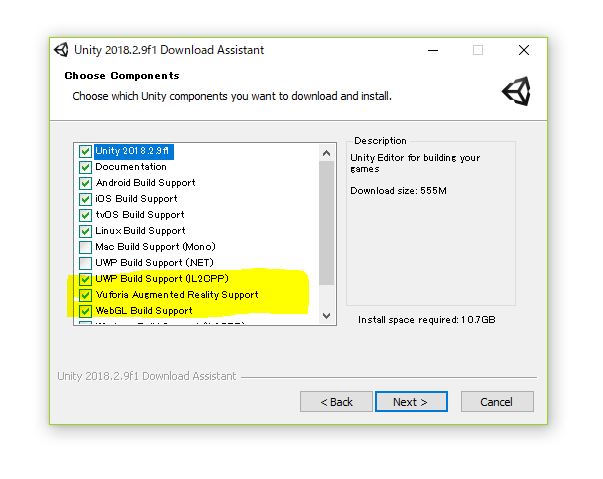Check the UWP Build Support (.NET) checkbox
This screenshot has height=479, width=603.
85,263
